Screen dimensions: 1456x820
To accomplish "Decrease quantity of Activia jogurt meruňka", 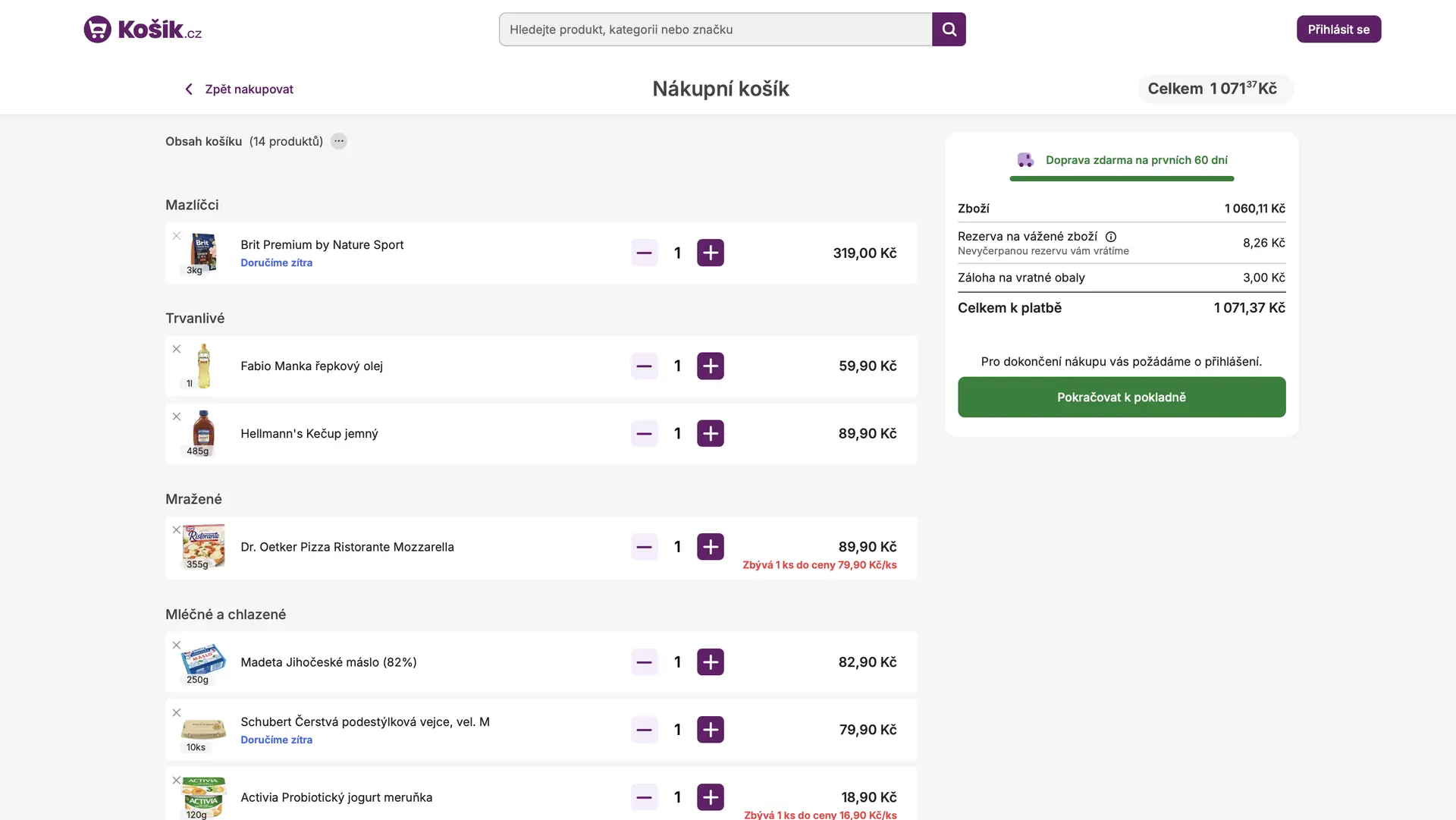I will pyautogui.click(x=645, y=797).
